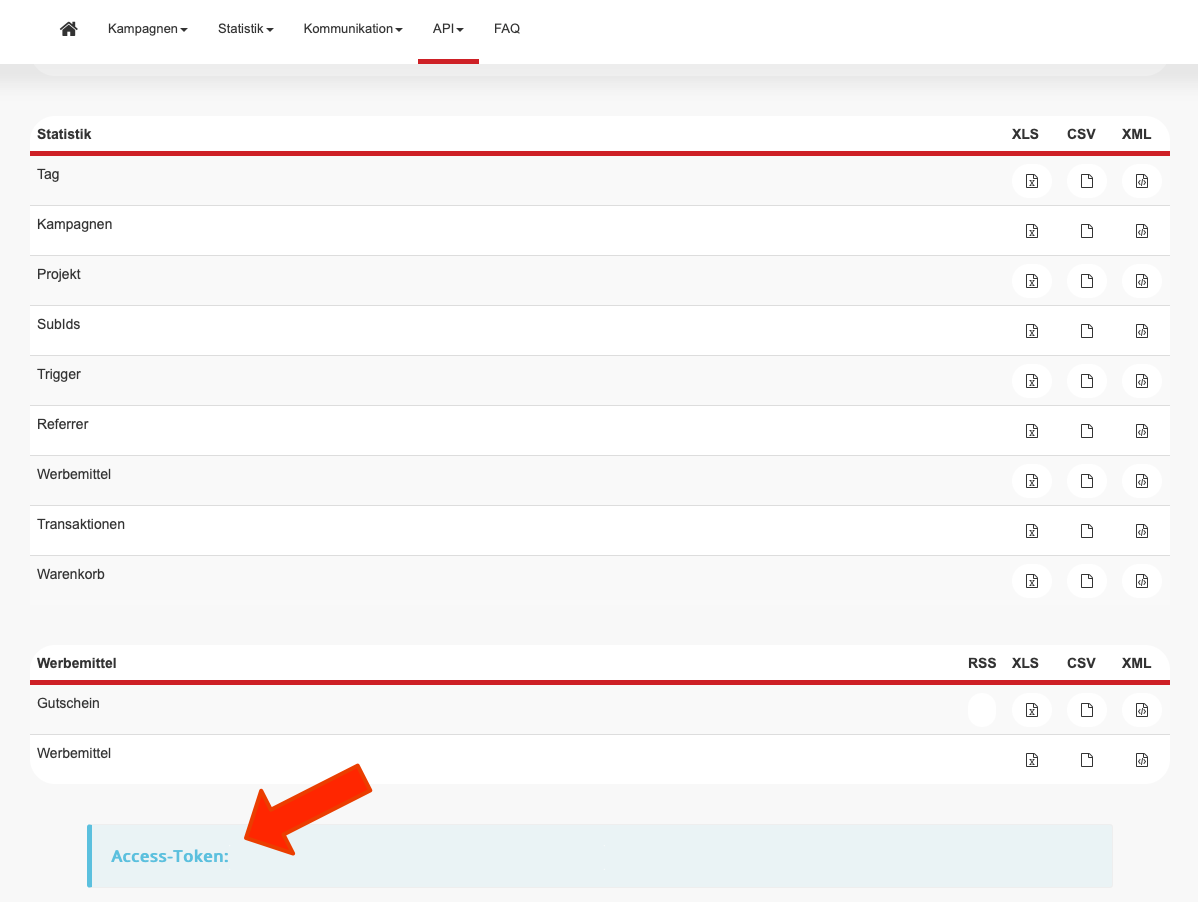This screenshot has height=902, width=1198.
Task: Export Warenkorb statistics as CSV
Action: pos(1086,581)
